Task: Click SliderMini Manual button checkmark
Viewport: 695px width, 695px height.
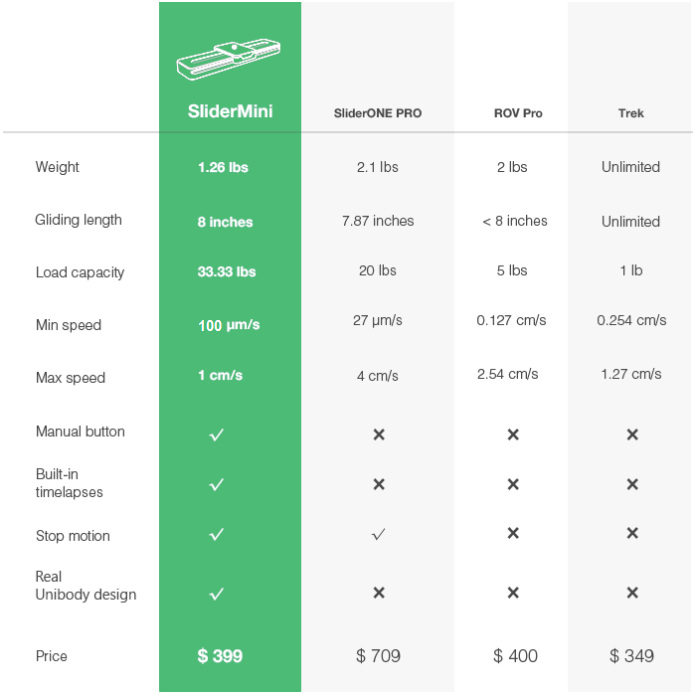Action: pyautogui.click(x=217, y=434)
